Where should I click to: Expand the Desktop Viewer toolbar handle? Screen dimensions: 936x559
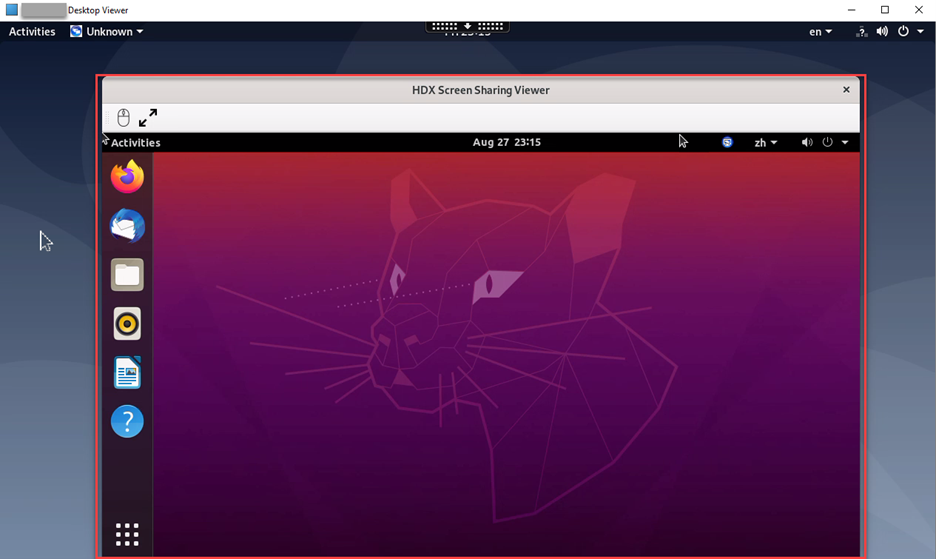click(x=467, y=26)
